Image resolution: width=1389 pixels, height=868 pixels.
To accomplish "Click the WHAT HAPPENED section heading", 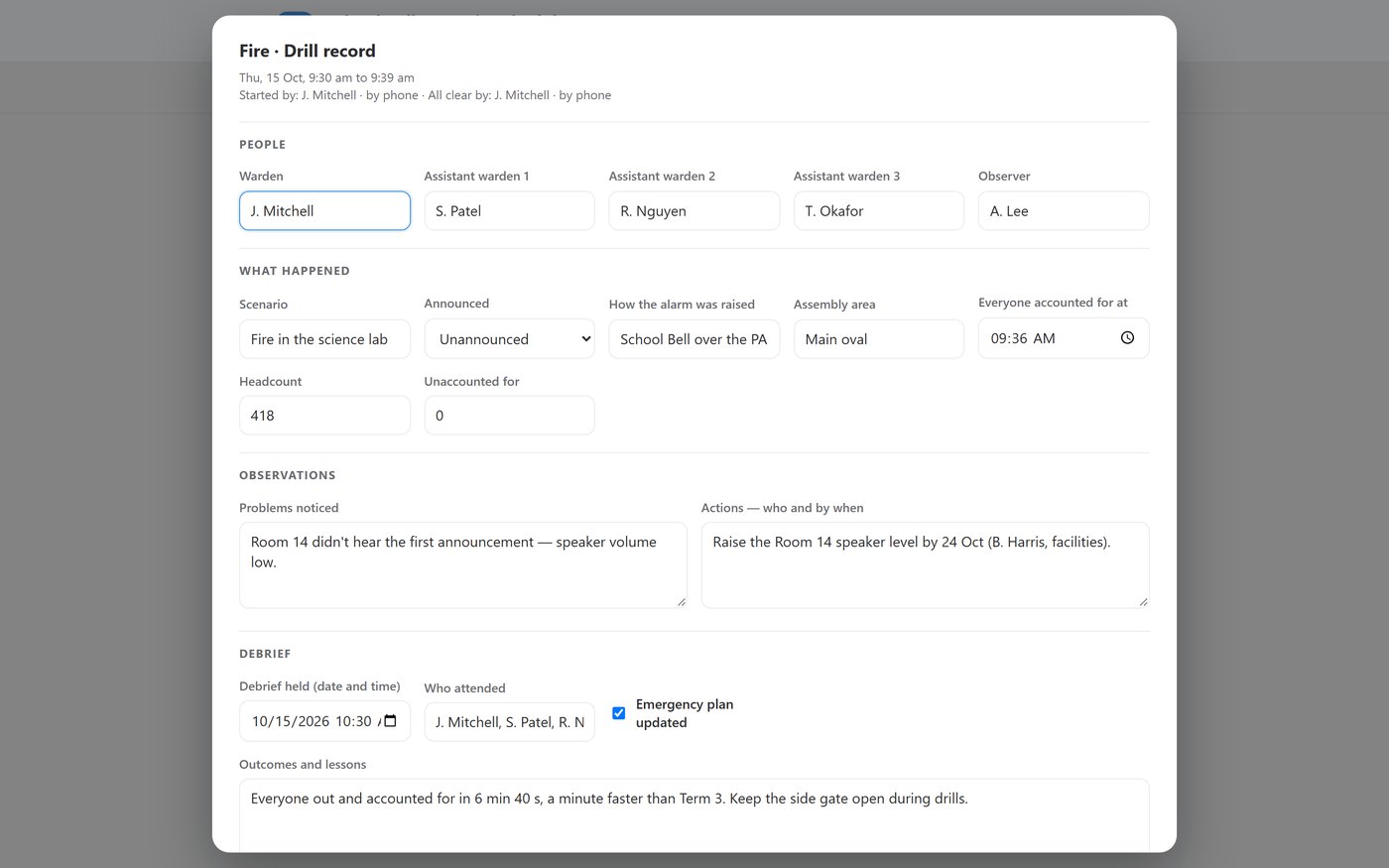I will click(295, 271).
